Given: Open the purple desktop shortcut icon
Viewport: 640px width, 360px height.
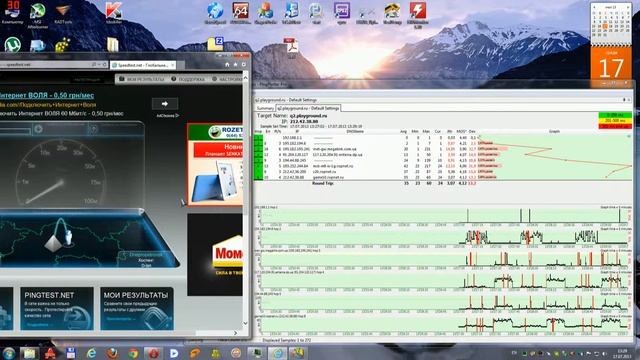Looking at the screenshot, I should pyautogui.click(x=342, y=12).
